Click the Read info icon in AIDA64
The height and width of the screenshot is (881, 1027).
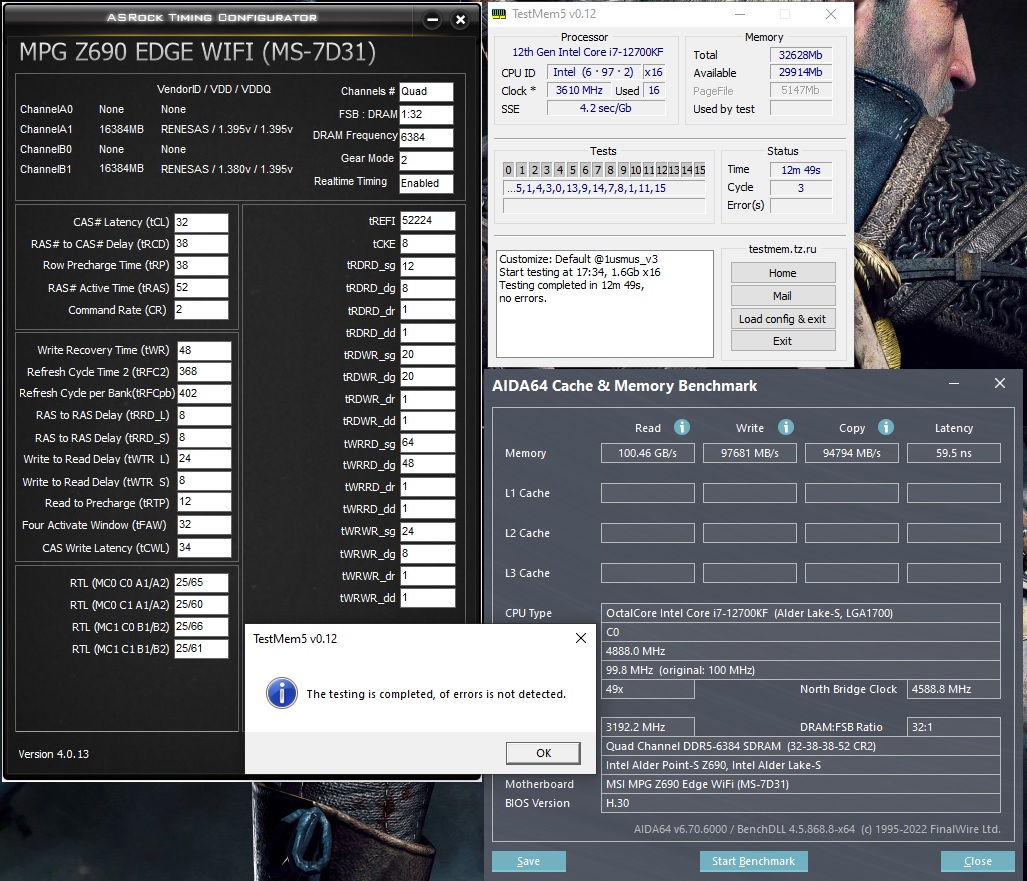point(682,427)
